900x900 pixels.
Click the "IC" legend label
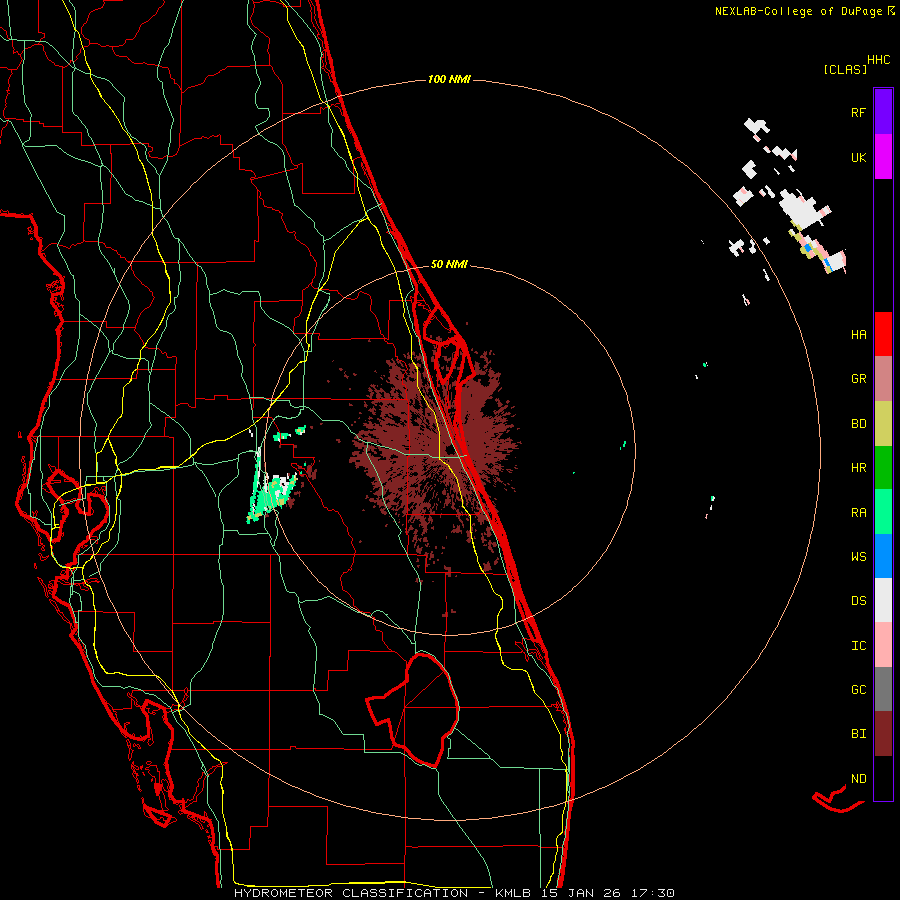pyautogui.click(x=858, y=646)
